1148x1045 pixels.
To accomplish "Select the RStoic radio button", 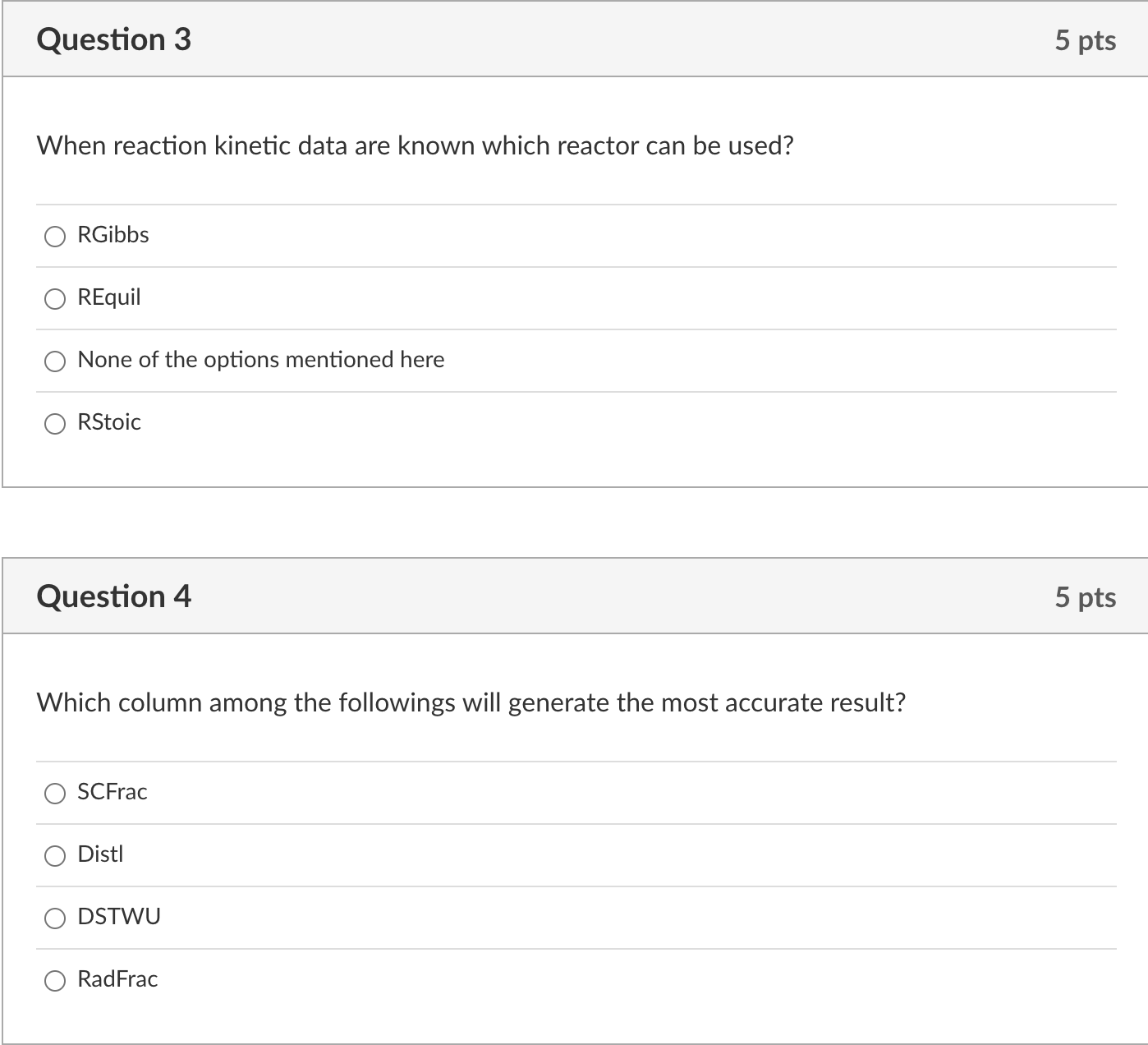I will coord(55,424).
